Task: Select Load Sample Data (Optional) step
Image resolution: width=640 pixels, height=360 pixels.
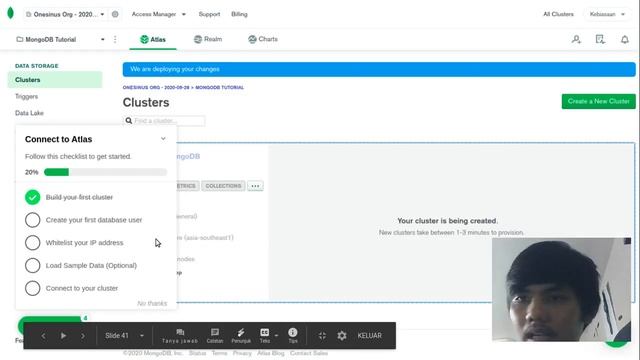Action: coord(91,266)
